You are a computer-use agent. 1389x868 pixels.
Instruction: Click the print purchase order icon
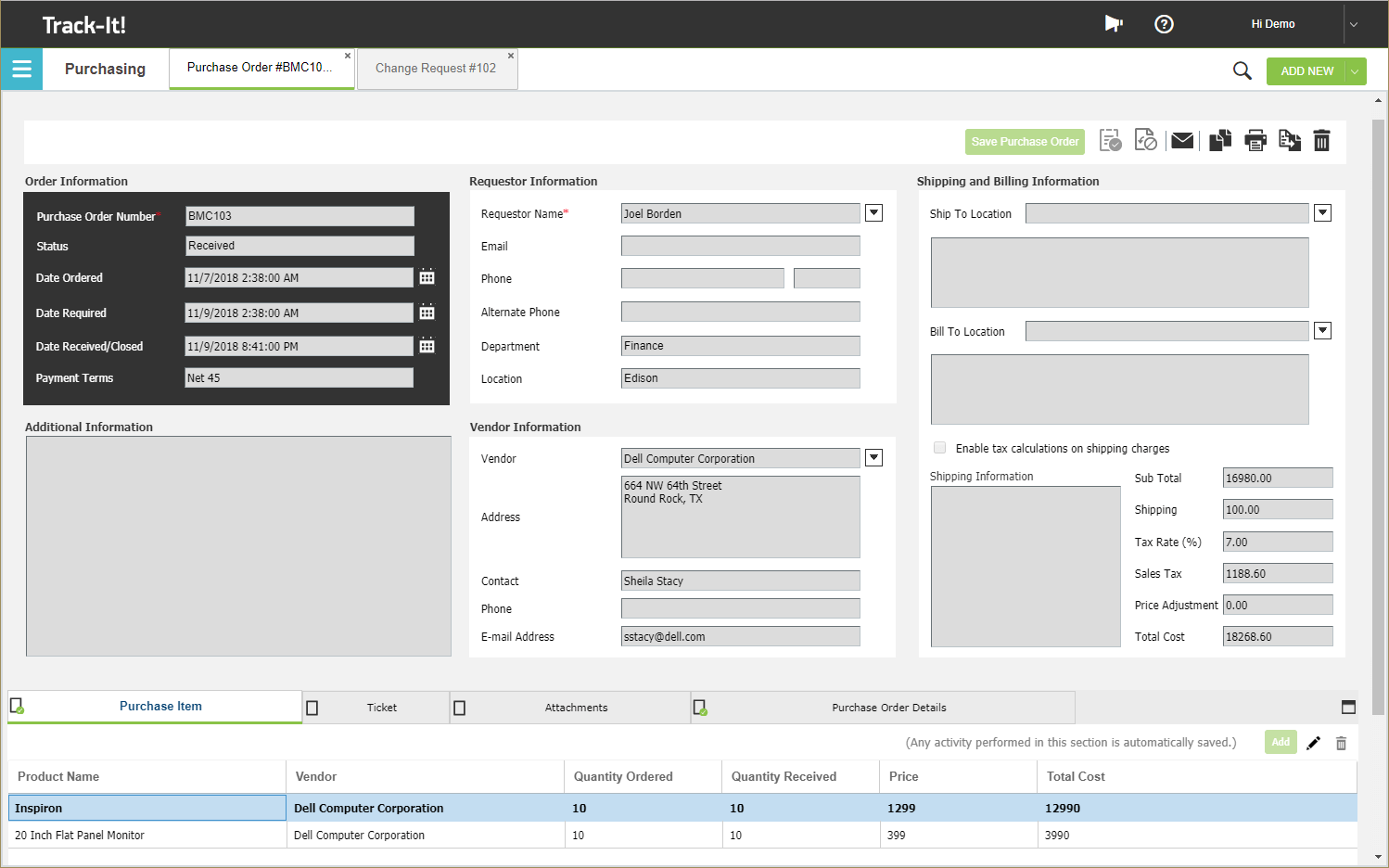[1255, 140]
